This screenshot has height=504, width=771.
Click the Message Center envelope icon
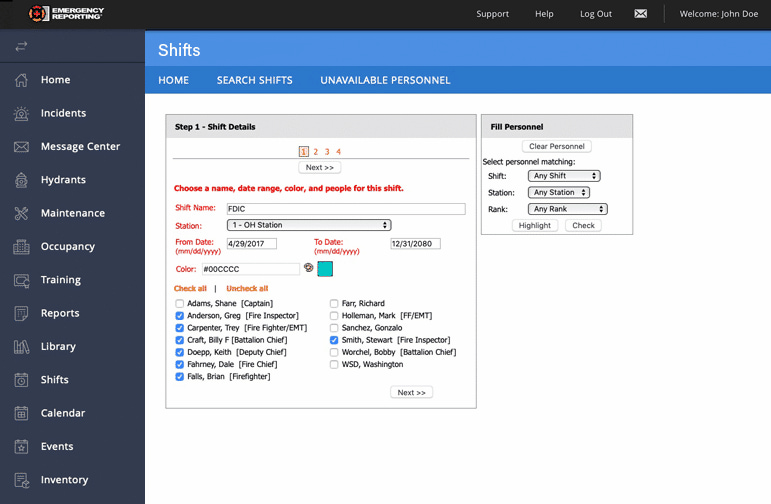click(21, 147)
